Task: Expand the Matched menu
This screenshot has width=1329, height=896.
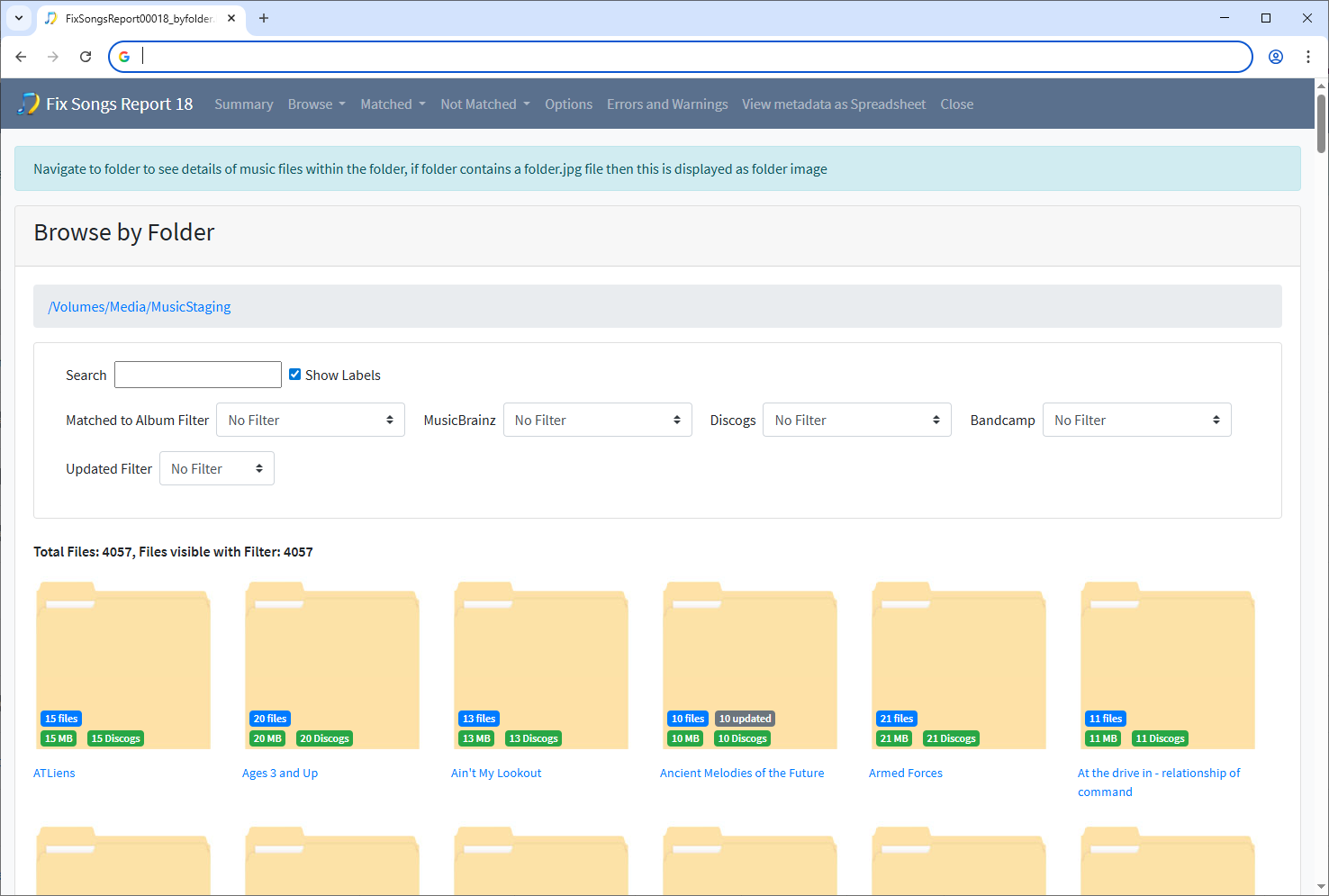Action: (393, 104)
